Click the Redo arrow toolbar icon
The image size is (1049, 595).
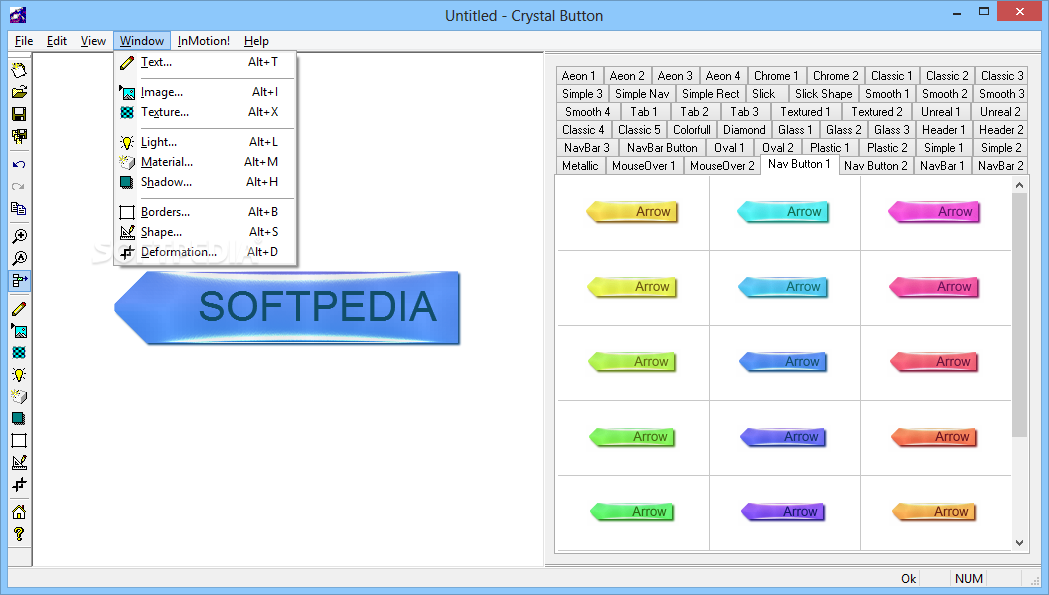(x=19, y=187)
